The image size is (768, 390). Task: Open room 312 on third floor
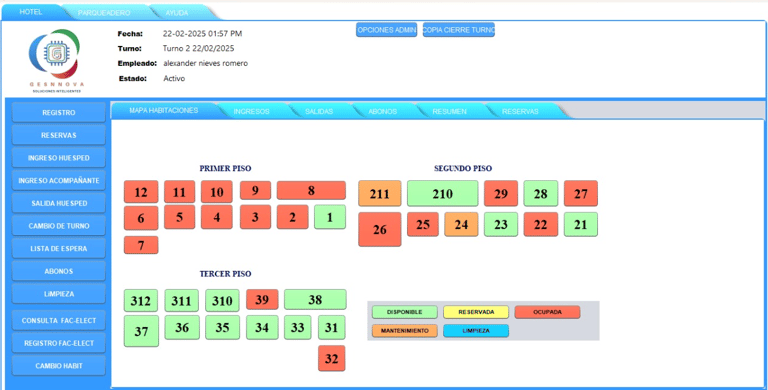click(141, 300)
